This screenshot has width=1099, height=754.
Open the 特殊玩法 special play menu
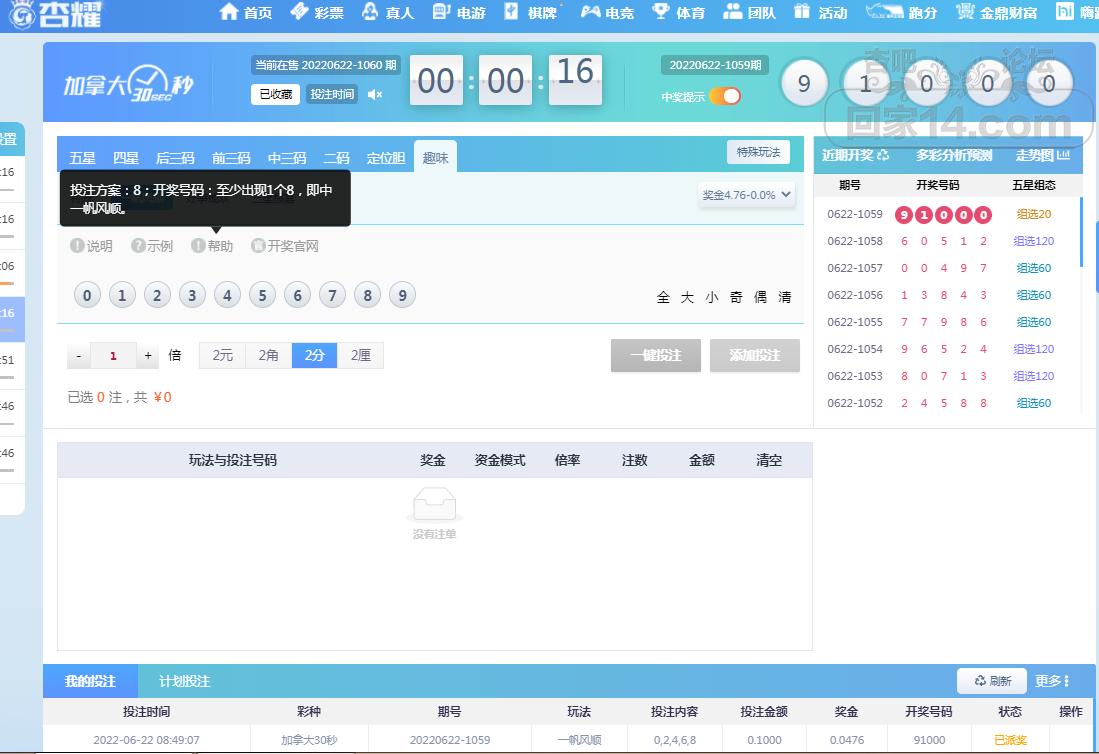click(757, 152)
